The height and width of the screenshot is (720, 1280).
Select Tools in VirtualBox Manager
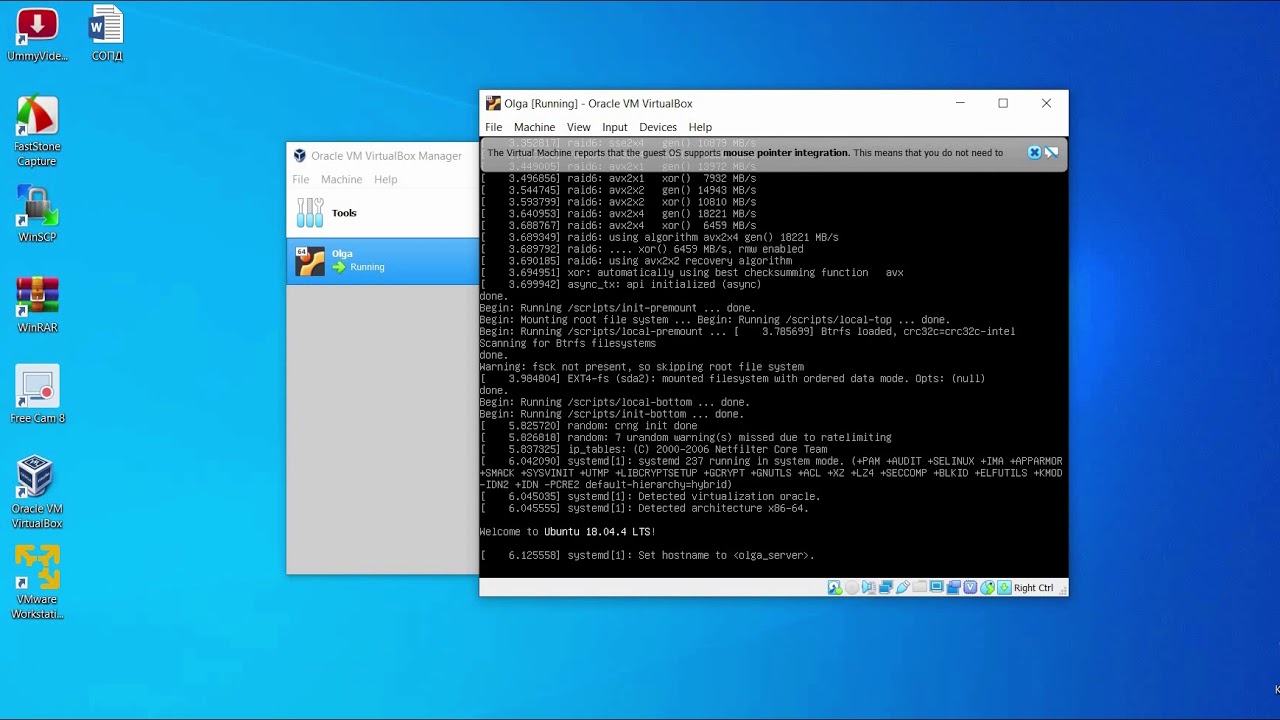[383, 213]
